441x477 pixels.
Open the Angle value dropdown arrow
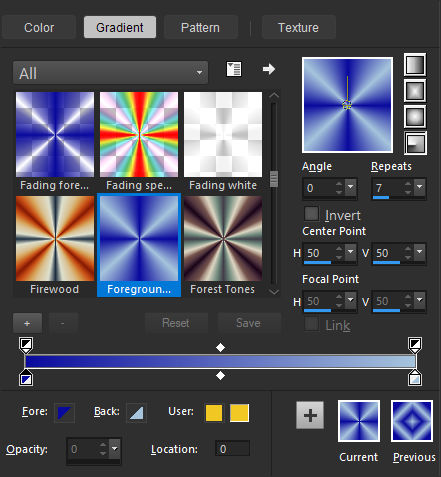(x=351, y=188)
